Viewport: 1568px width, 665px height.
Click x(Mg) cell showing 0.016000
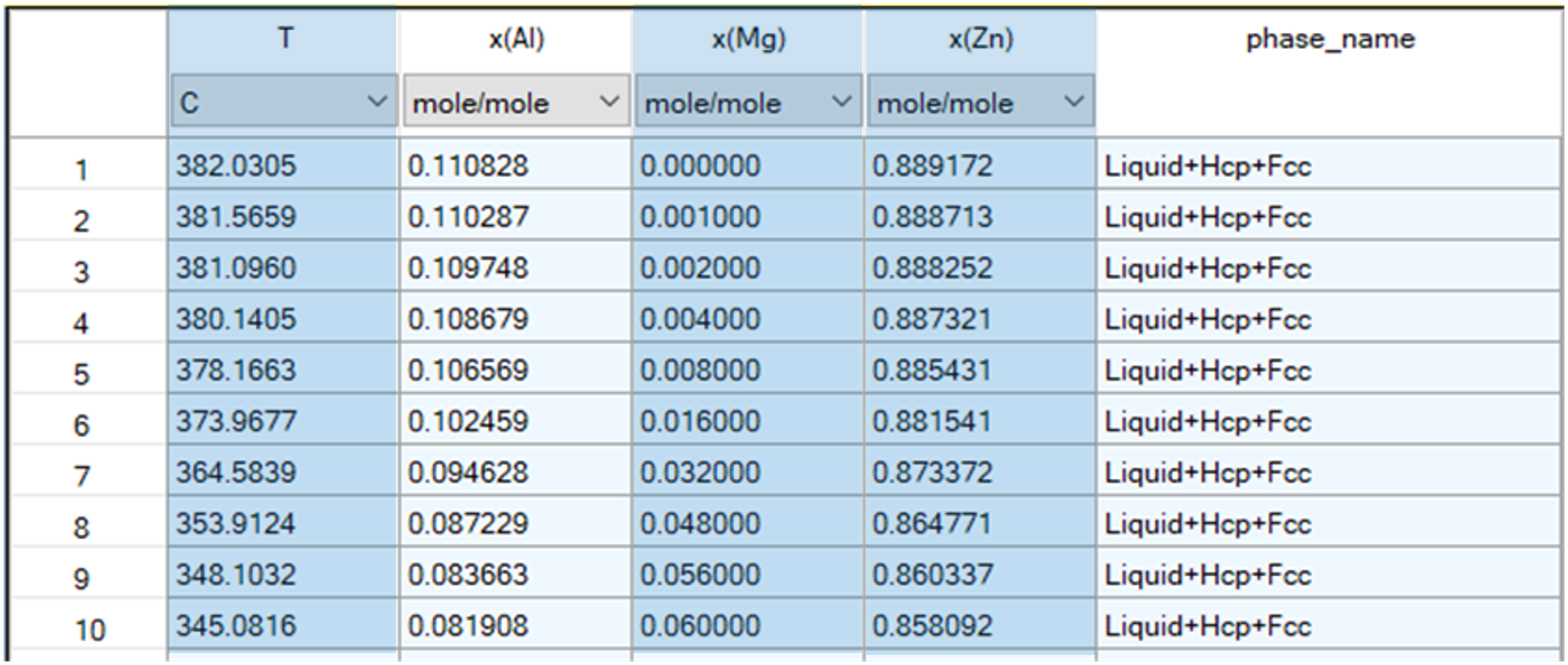pyautogui.click(x=748, y=421)
